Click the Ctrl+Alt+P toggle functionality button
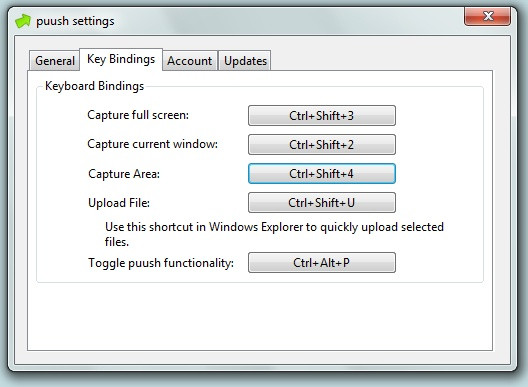528x387 pixels. pos(322,262)
